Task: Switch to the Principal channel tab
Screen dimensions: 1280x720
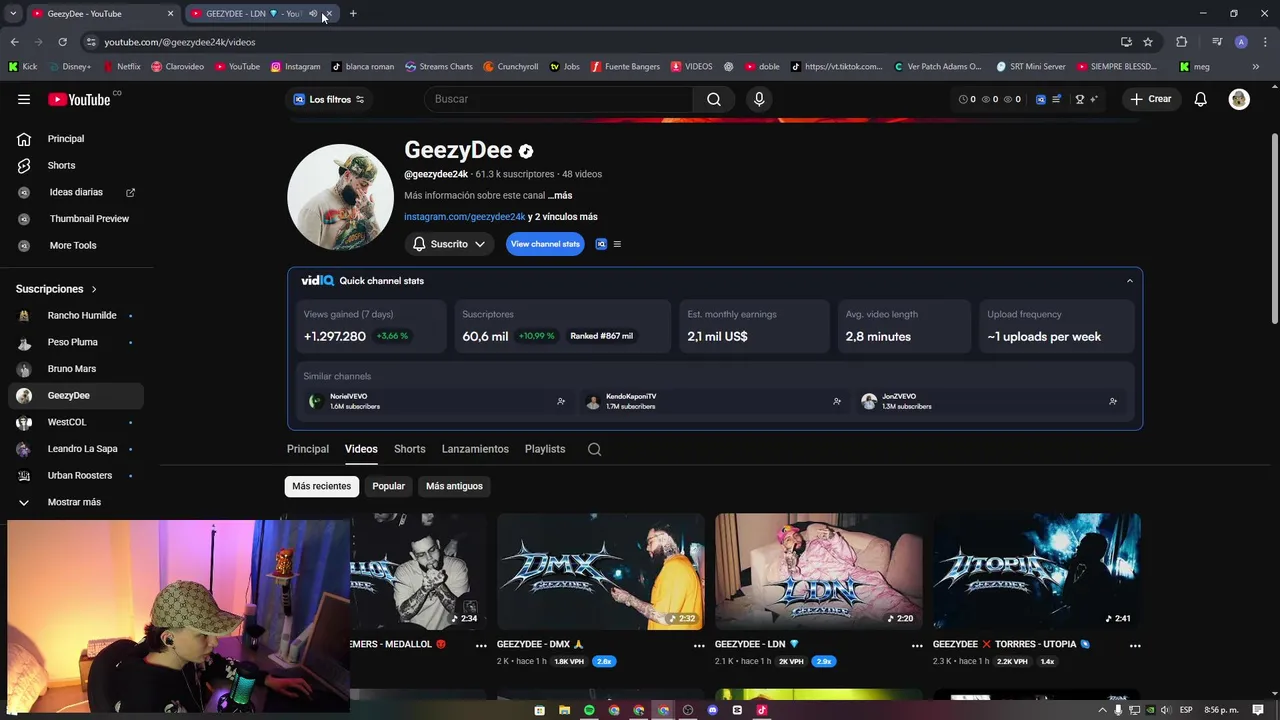Action: tap(308, 449)
